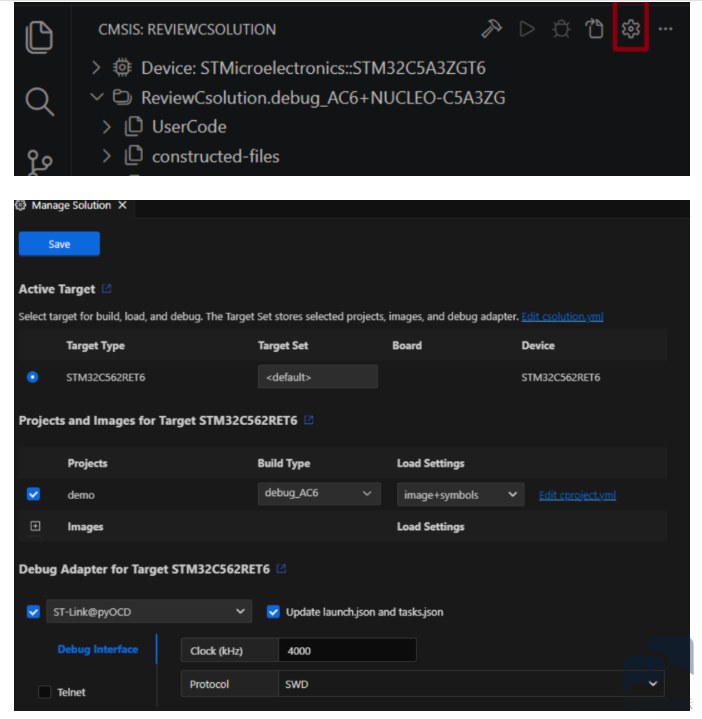Click the CMSIS: REVIEWCSOLUTION panel title

click(187, 29)
